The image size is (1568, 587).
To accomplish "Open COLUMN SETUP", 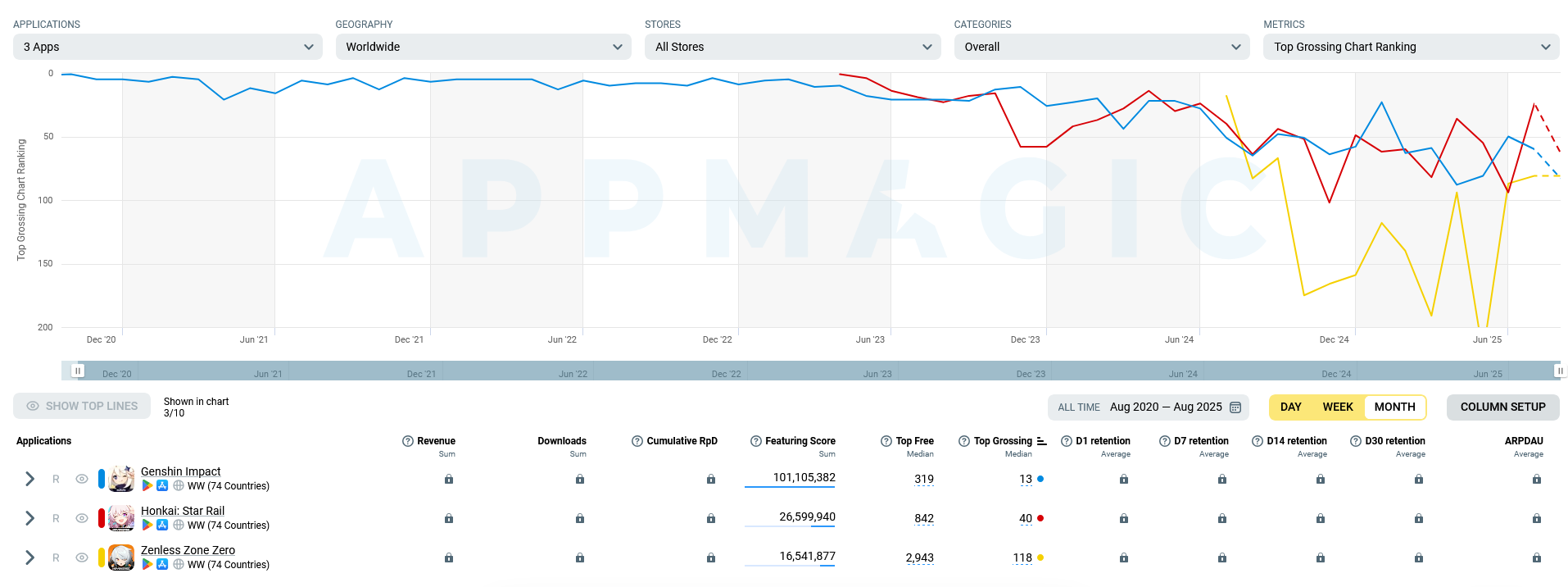I will pyautogui.click(x=1502, y=407).
